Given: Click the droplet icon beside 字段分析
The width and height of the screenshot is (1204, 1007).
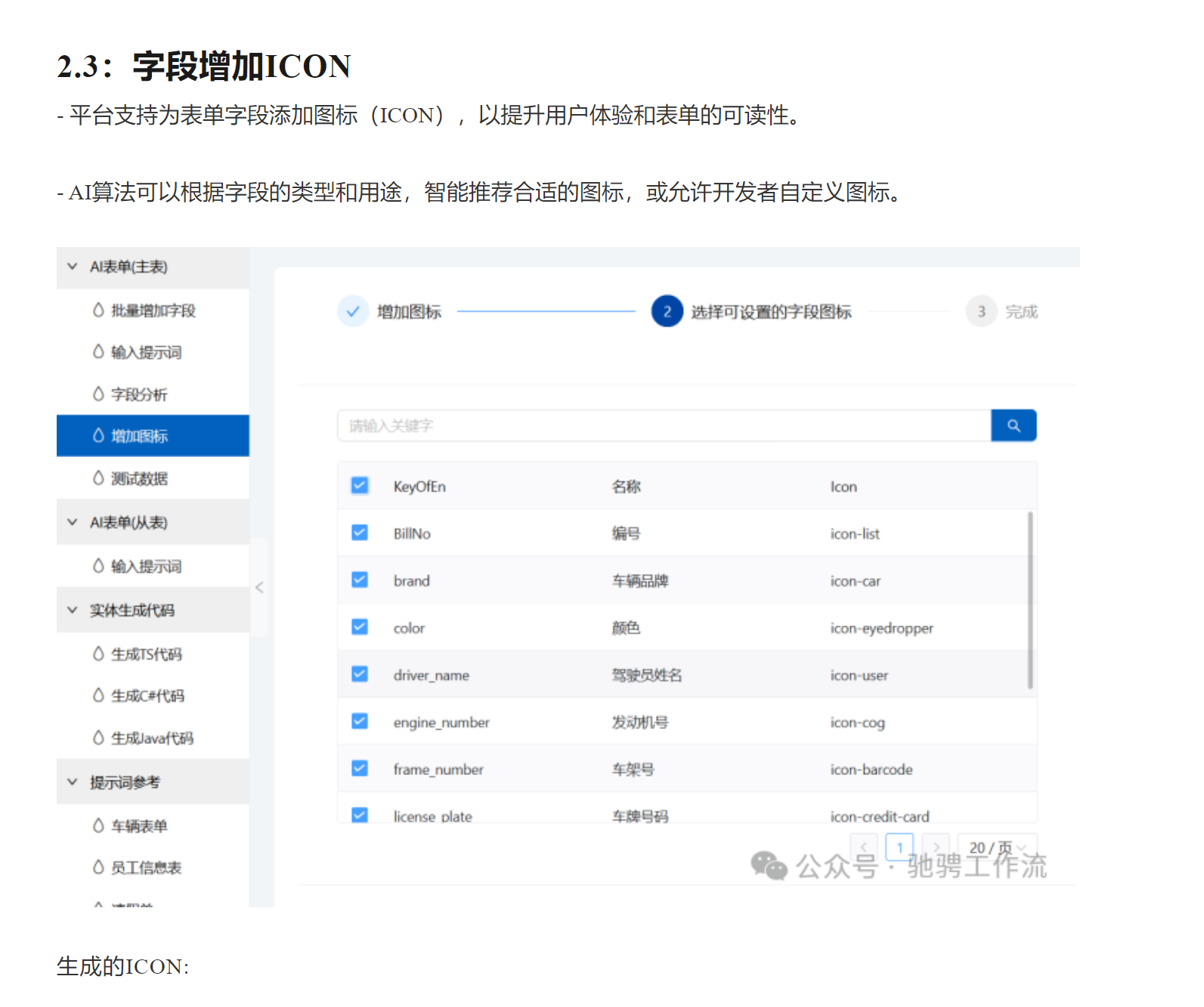Looking at the screenshot, I should click(x=98, y=394).
